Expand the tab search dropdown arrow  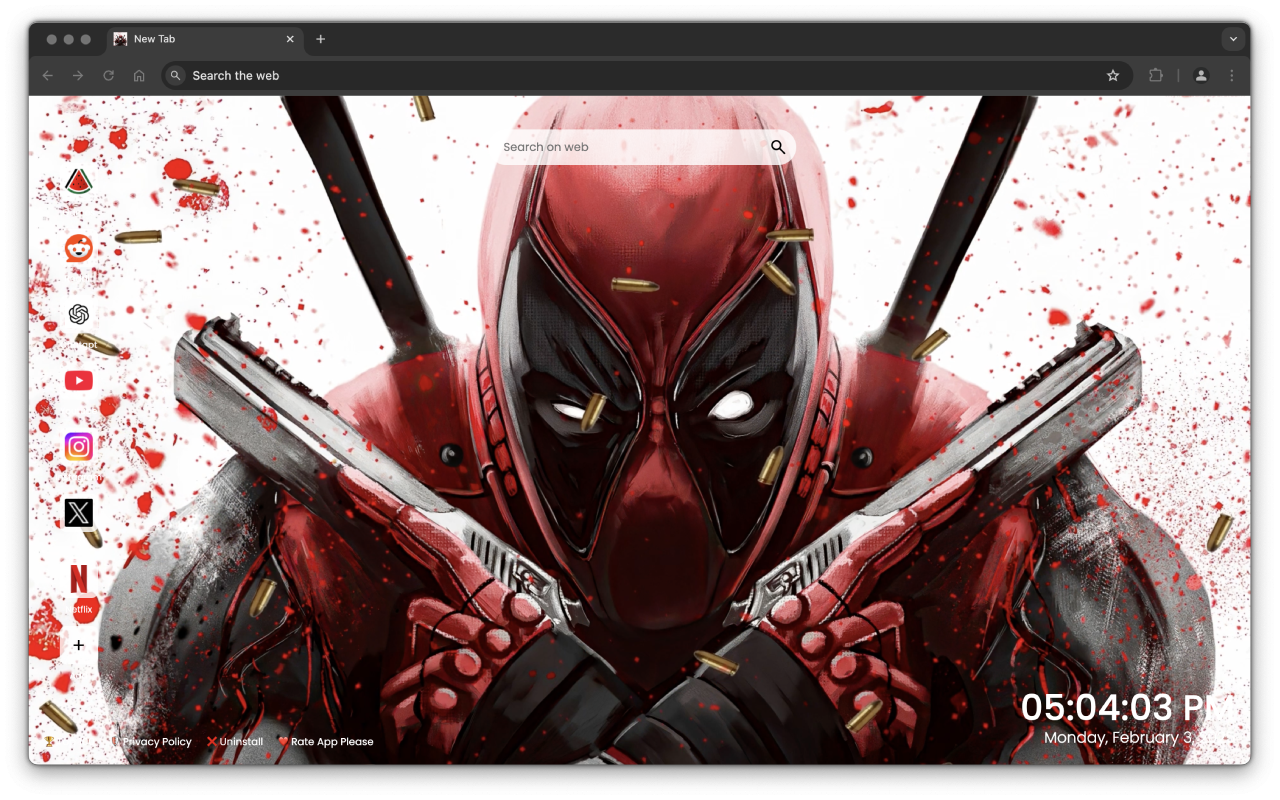(1233, 39)
